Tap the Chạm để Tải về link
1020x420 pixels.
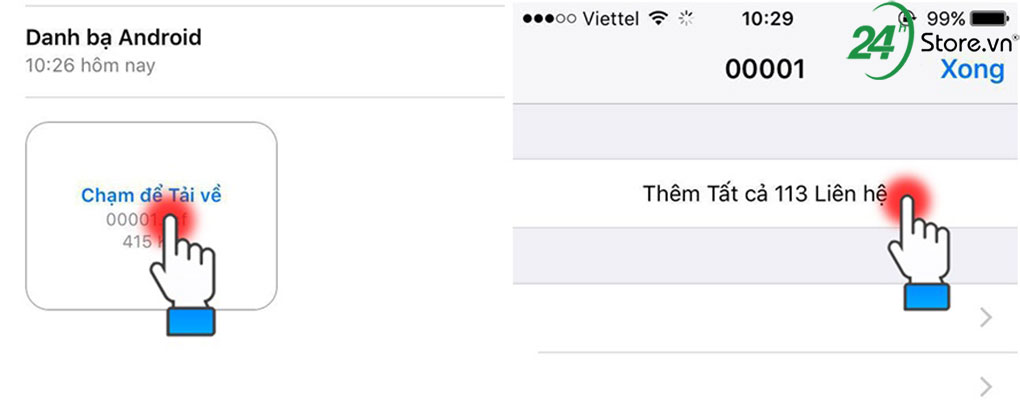(151, 195)
